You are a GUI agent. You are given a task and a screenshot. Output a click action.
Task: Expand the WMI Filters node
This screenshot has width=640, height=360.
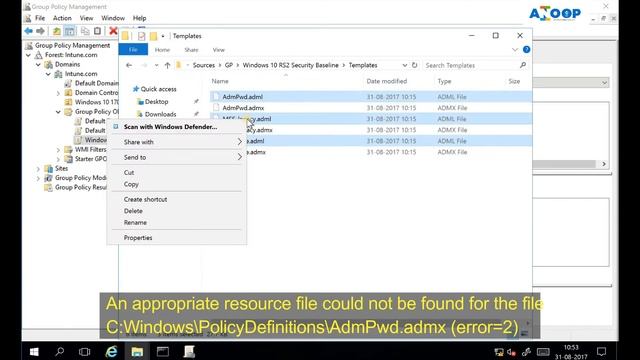pyautogui.click(x=58, y=150)
